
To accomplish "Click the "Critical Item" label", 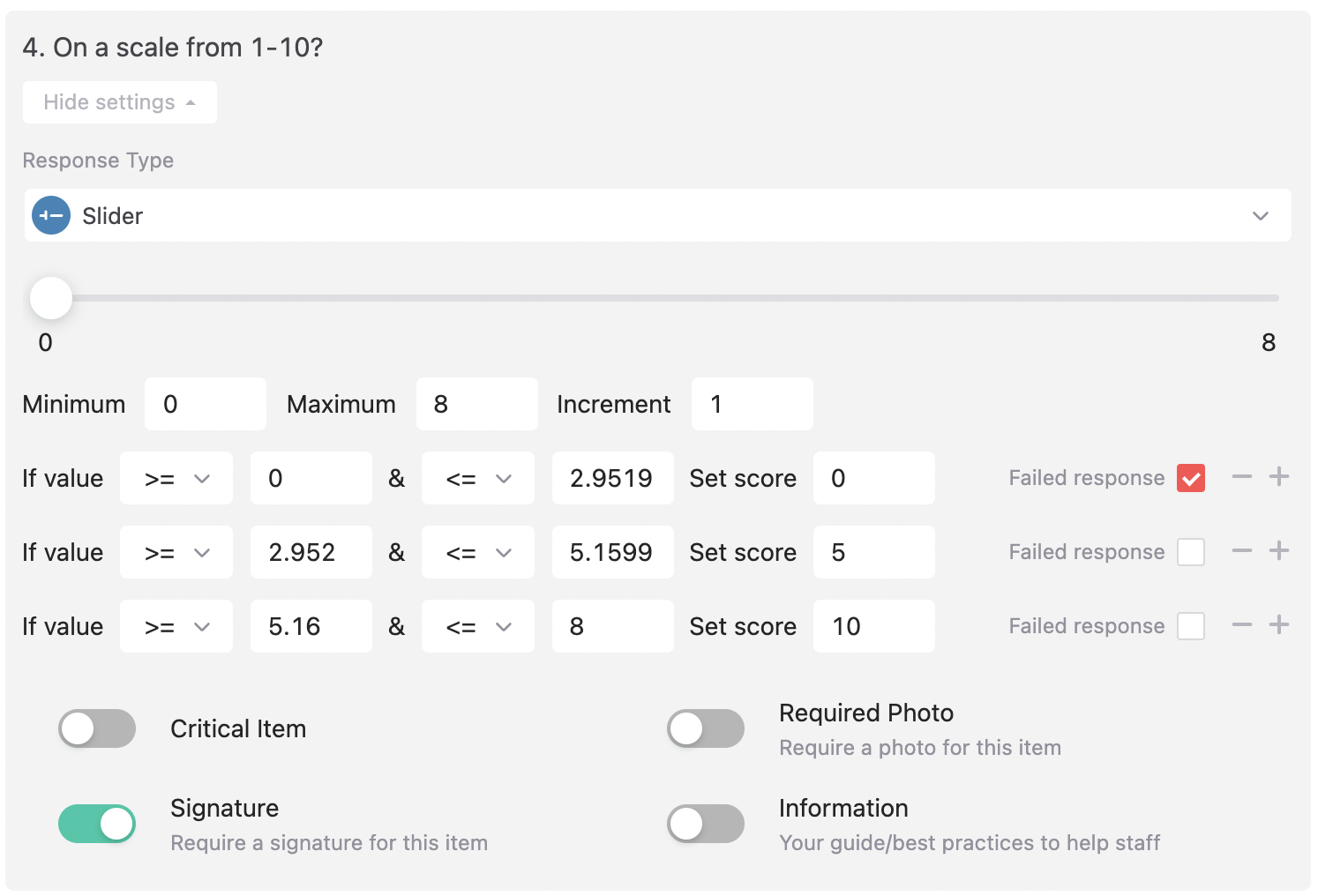I will click(238, 728).
